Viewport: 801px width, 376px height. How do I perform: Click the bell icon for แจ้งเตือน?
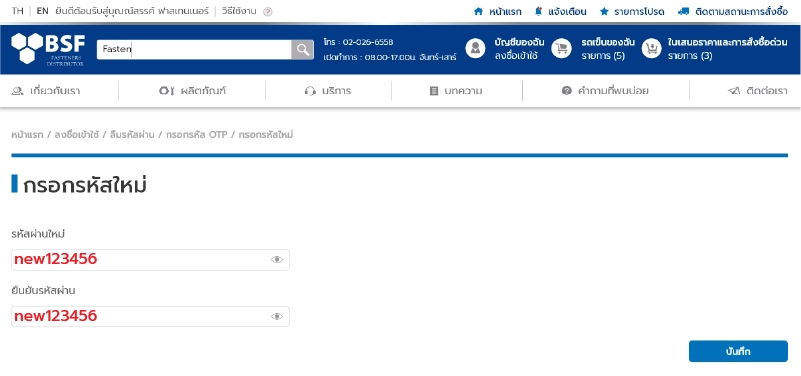(x=538, y=11)
